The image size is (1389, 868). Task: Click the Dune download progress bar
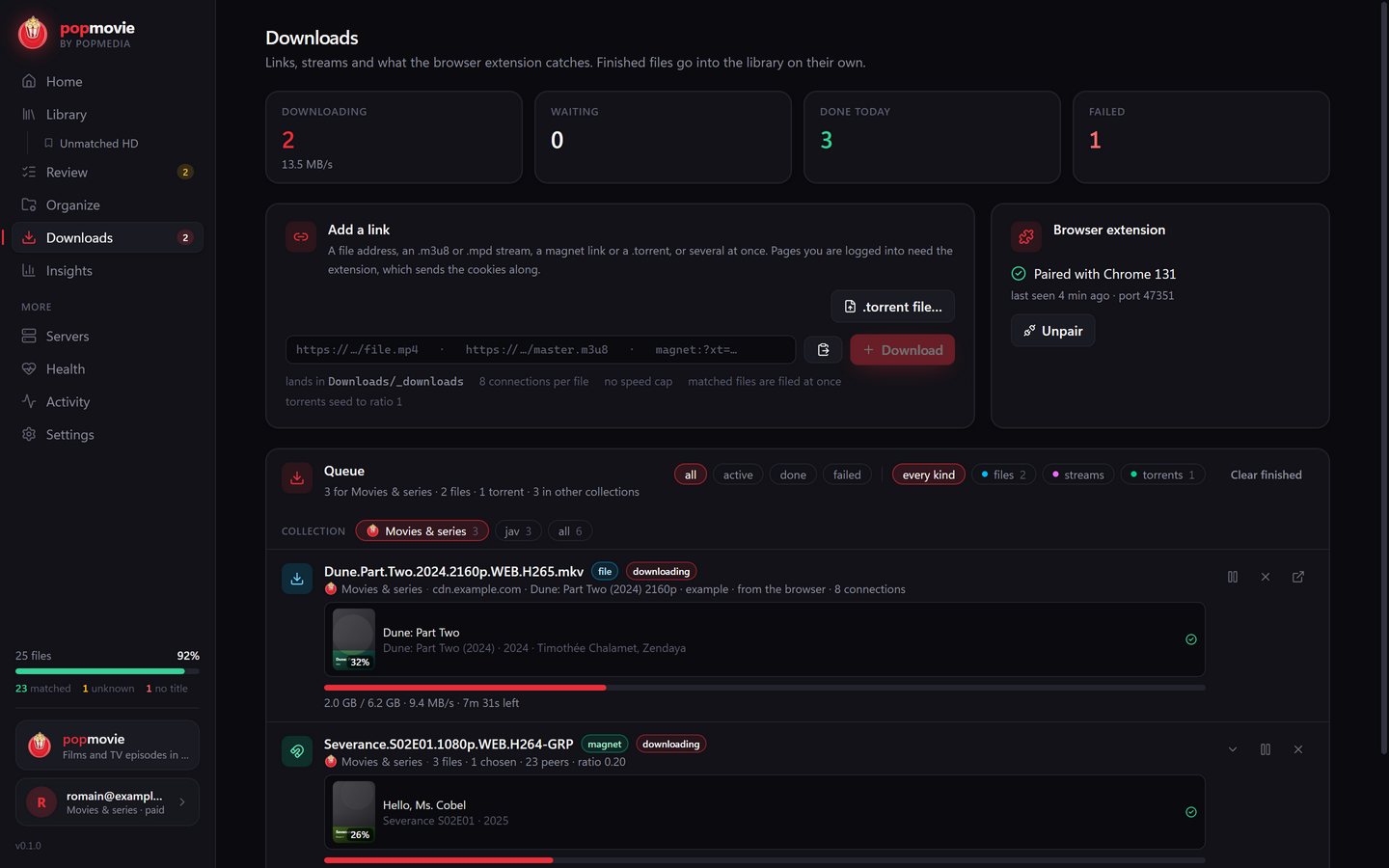(765, 688)
